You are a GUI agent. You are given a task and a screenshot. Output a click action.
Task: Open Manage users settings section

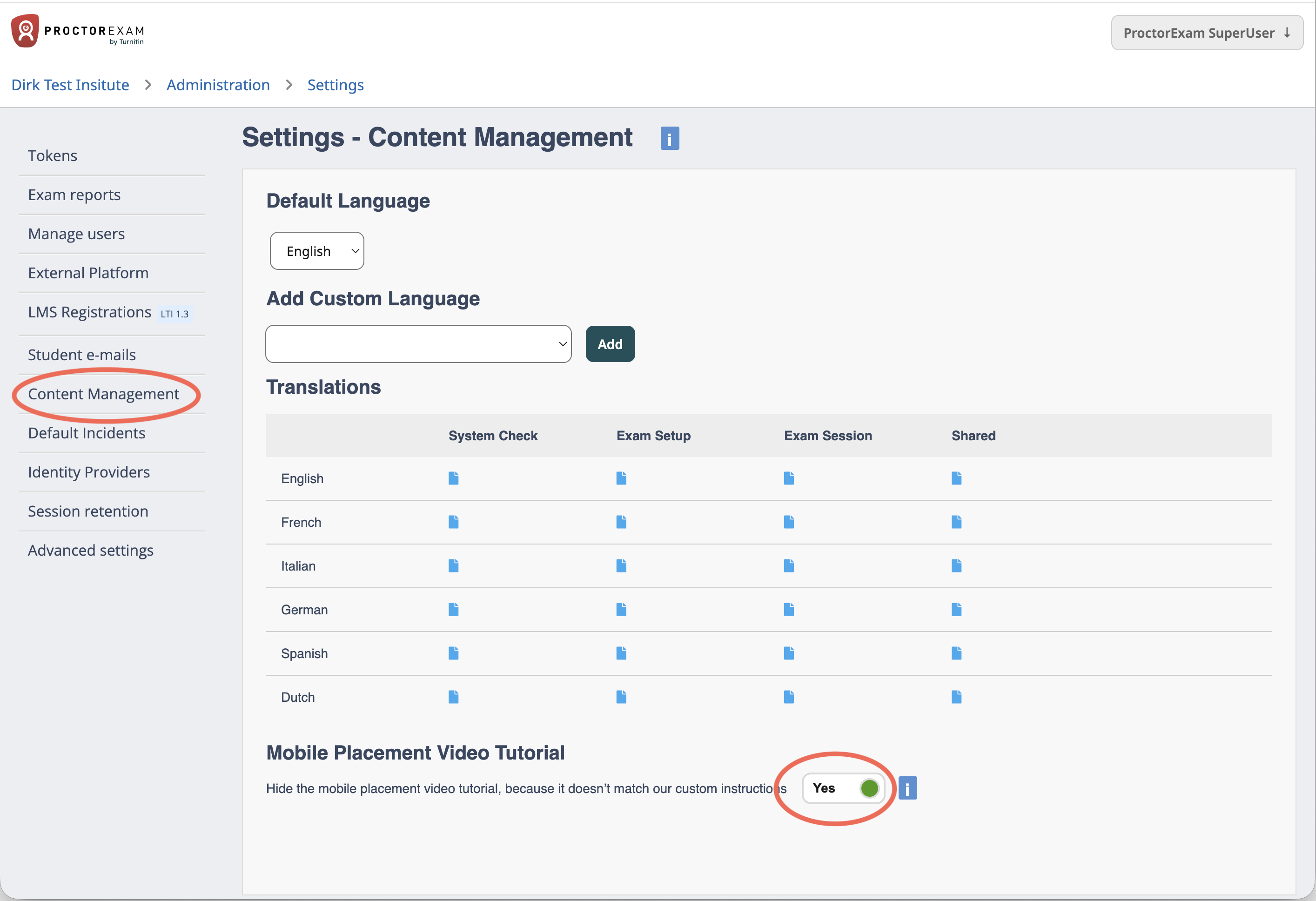tap(76, 234)
